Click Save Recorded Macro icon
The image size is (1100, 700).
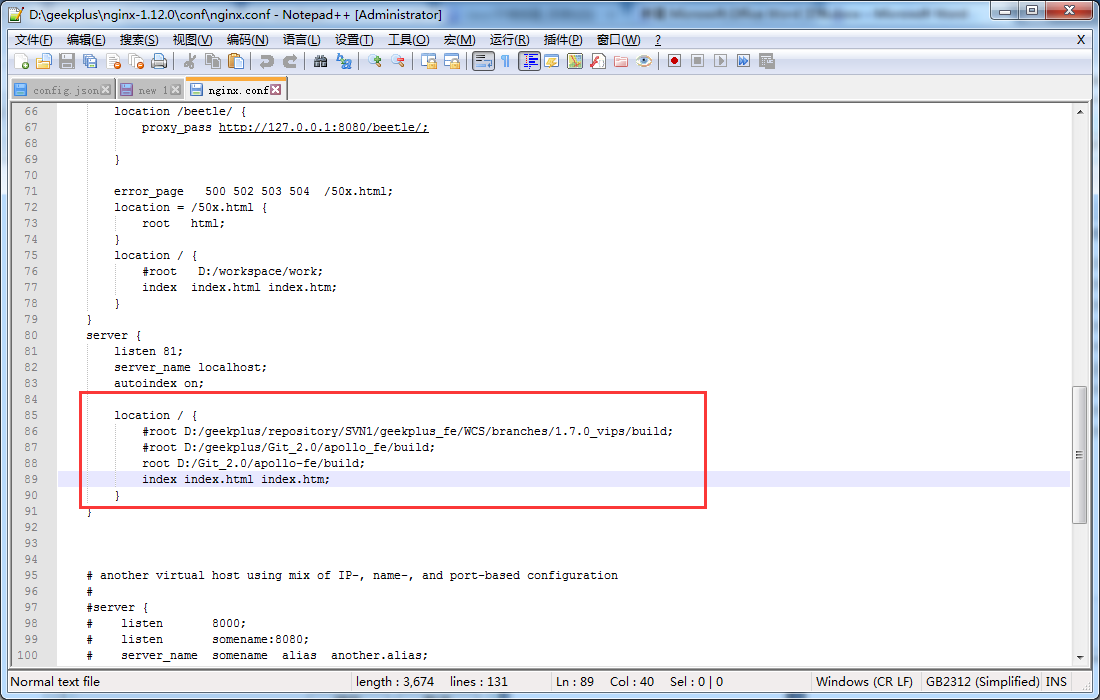pos(767,61)
